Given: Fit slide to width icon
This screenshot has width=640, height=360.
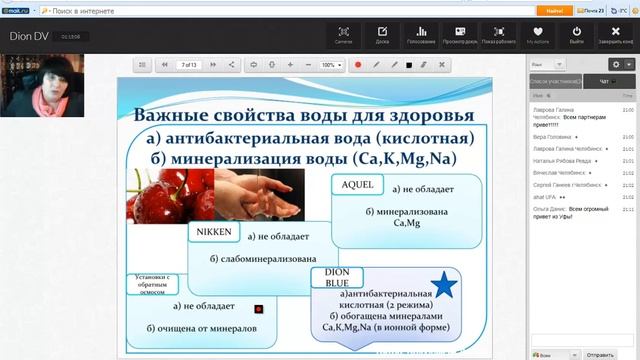Looking at the screenshot, I should coord(253,65).
